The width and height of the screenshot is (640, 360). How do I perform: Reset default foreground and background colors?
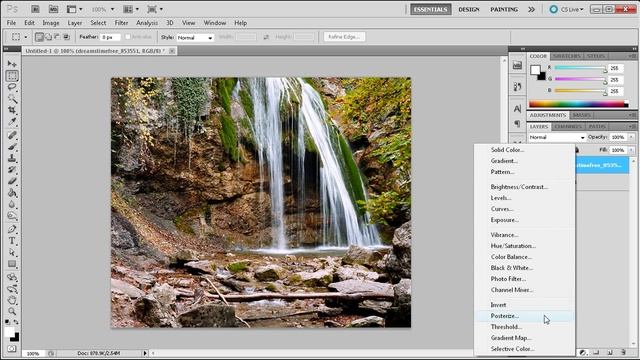8,322
